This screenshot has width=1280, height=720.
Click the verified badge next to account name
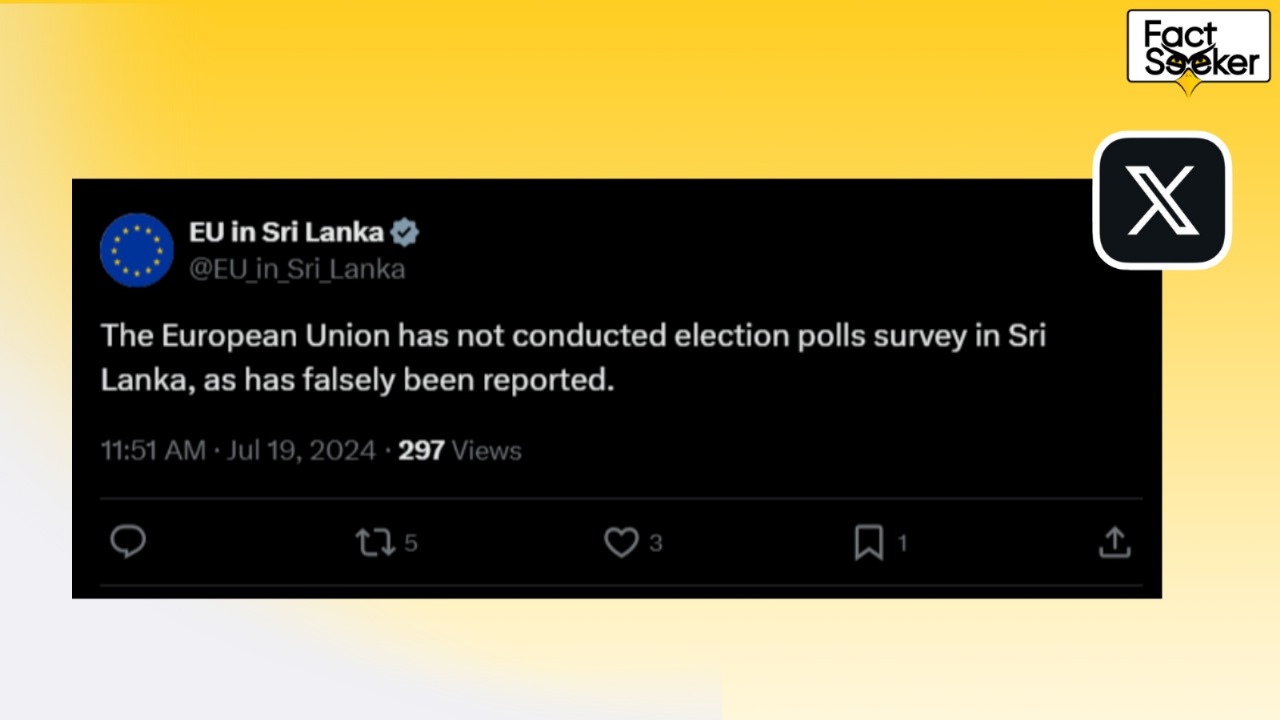pos(404,233)
